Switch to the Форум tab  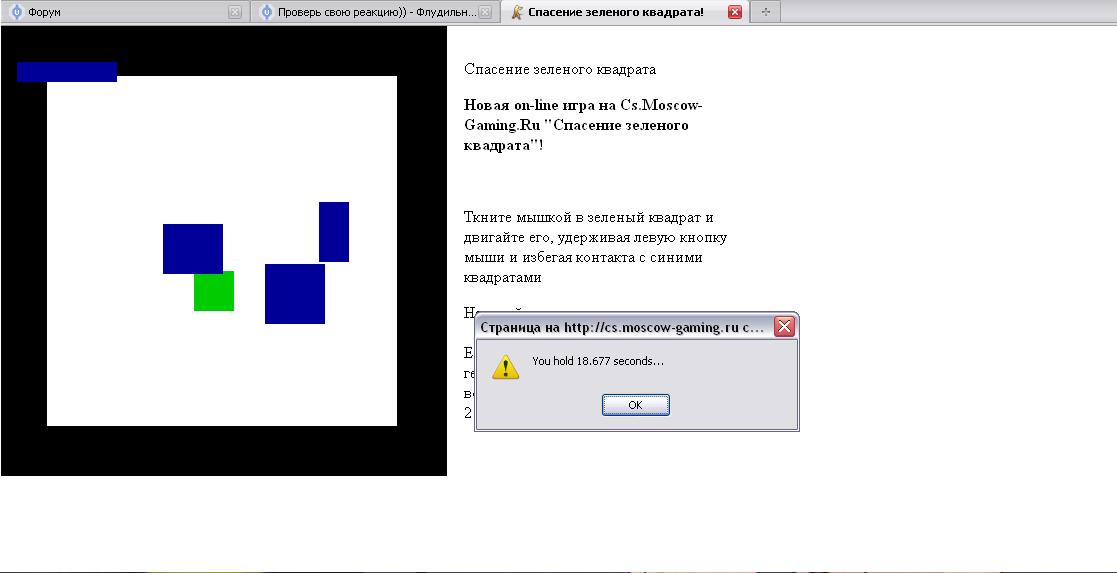tap(120, 12)
